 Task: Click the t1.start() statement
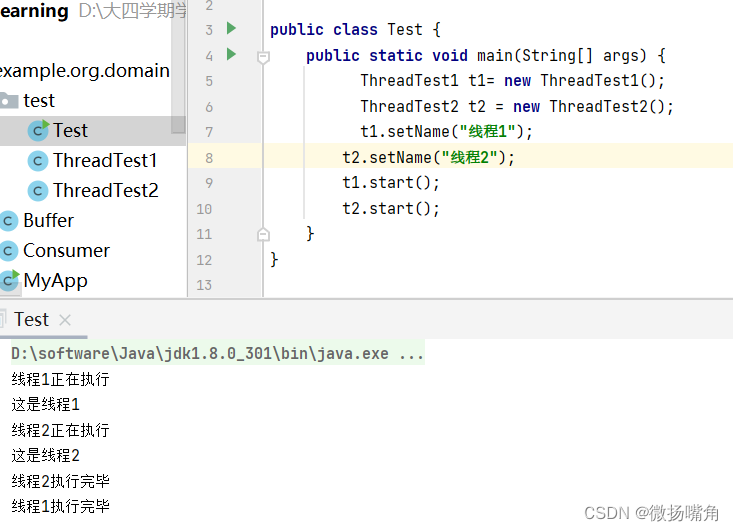[x=391, y=182]
